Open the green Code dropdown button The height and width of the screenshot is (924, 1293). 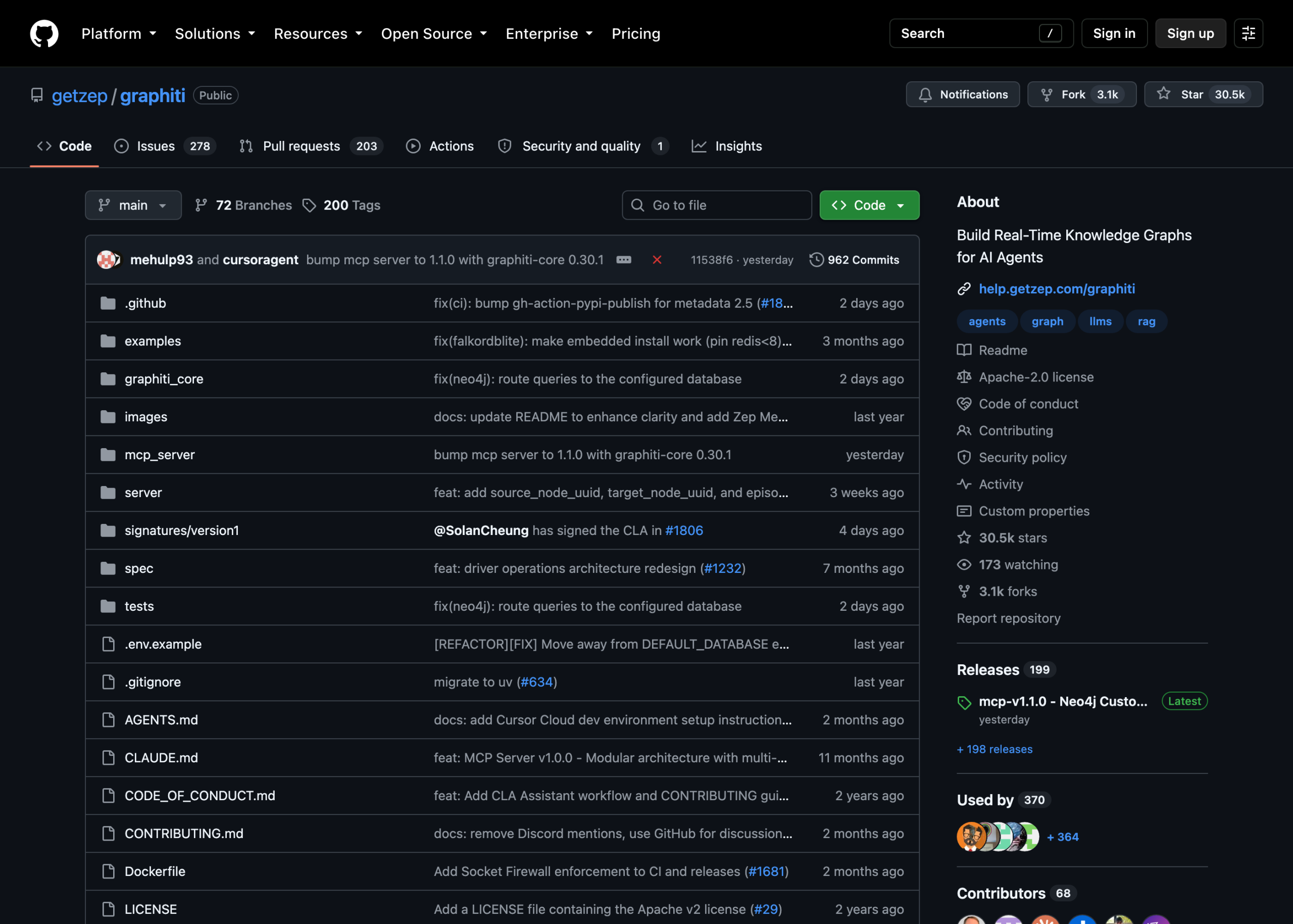869,206
